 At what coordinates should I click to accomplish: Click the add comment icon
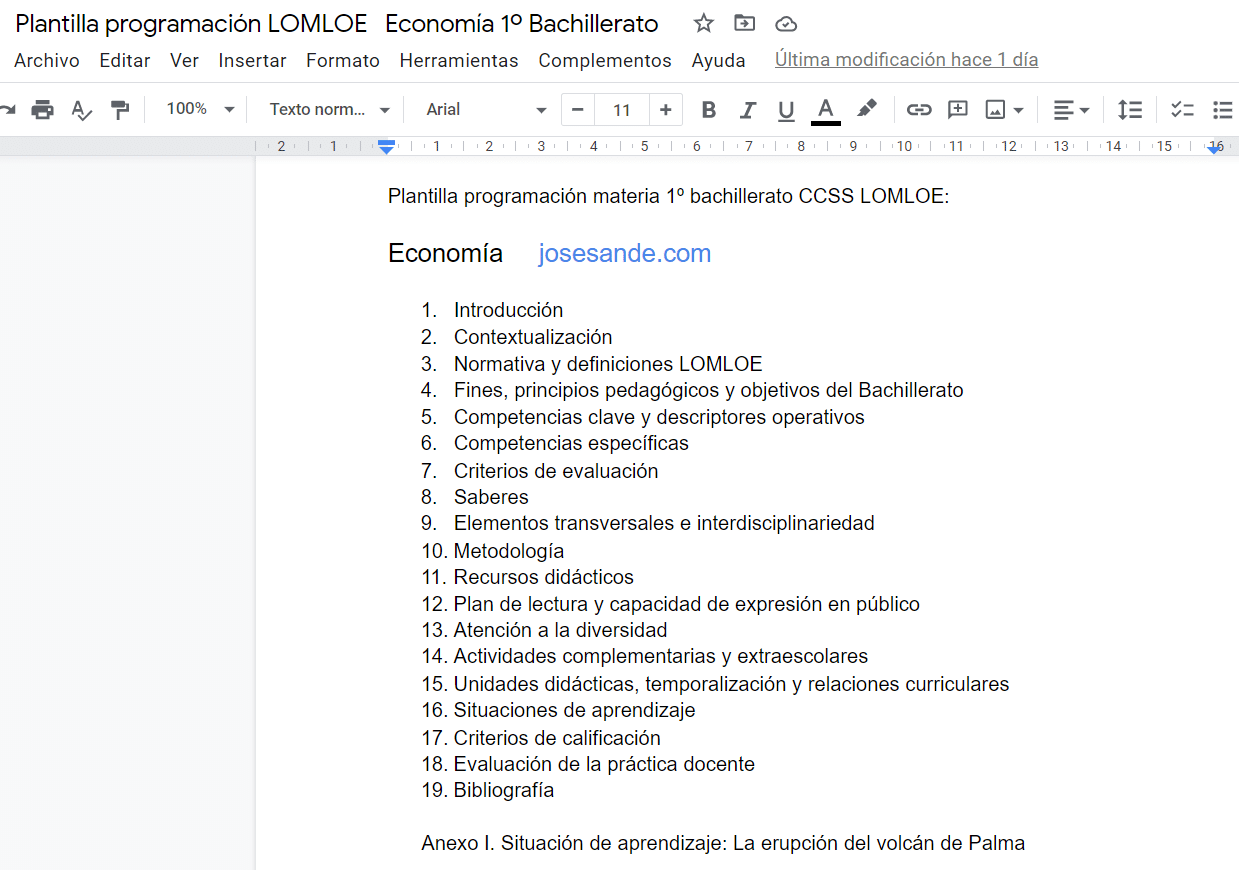(x=958, y=110)
